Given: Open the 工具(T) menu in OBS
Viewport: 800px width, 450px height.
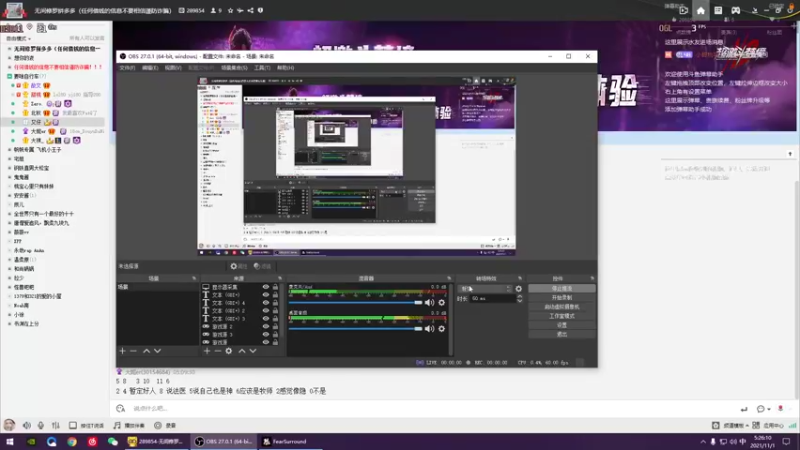Looking at the screenshot, I should 262,68.
